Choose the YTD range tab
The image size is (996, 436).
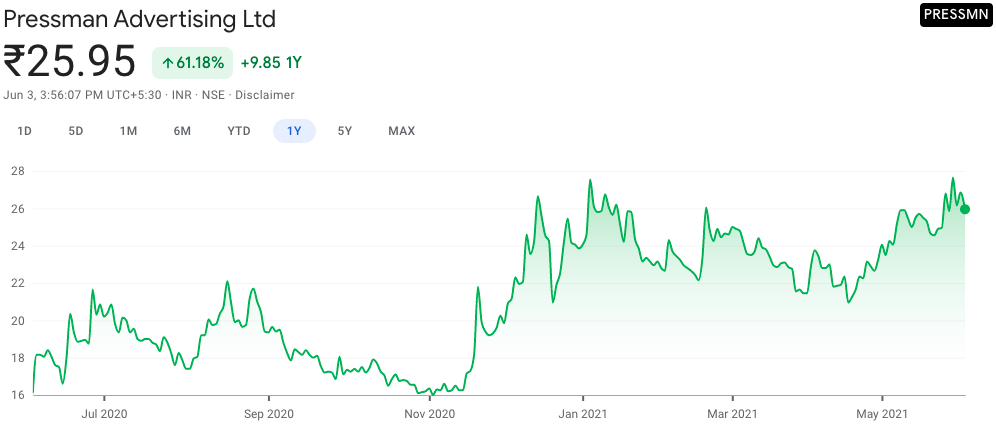(x=239, y=132)
